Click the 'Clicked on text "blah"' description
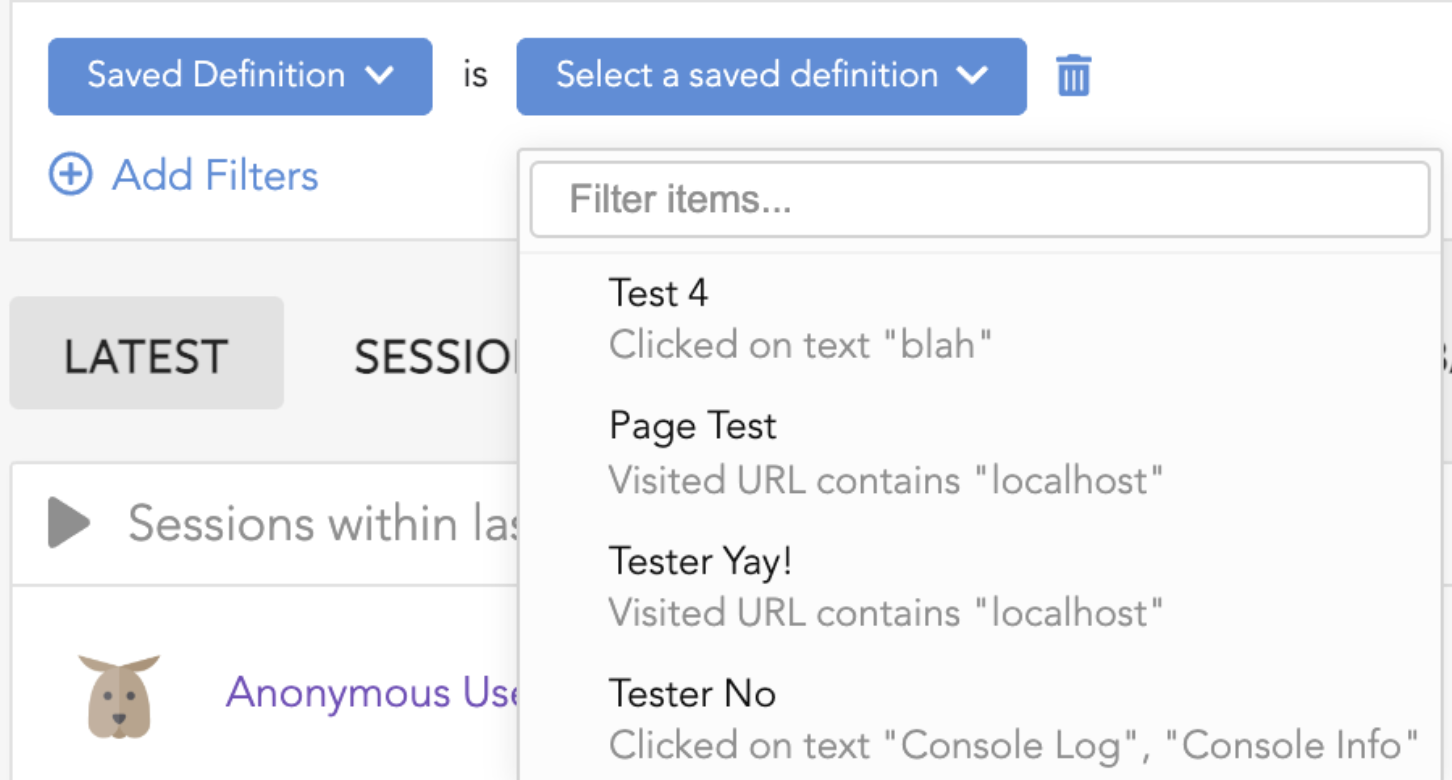This screenshot has width=1452, height=780. point(800,345)
